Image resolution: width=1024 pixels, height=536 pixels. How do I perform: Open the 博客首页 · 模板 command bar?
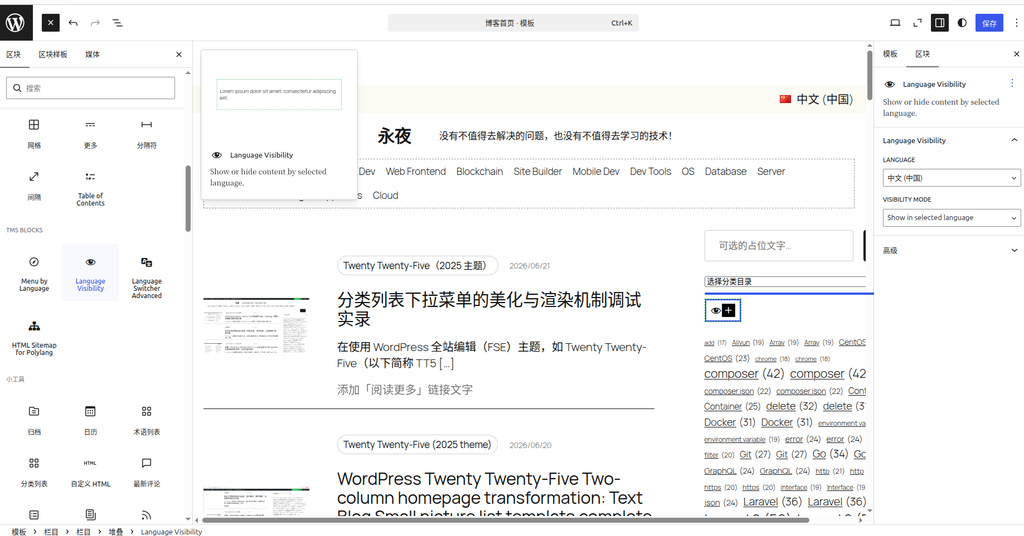(513, 23)
